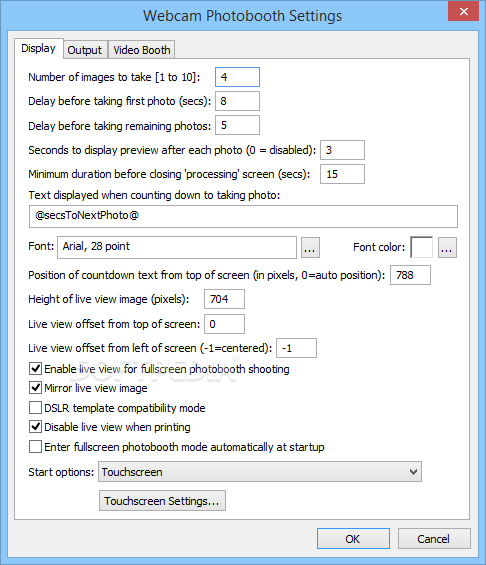The height and width of the screenshot is (565, 486).
Task: Open font chooser with the Font browse button
Action: pos(310,248)
